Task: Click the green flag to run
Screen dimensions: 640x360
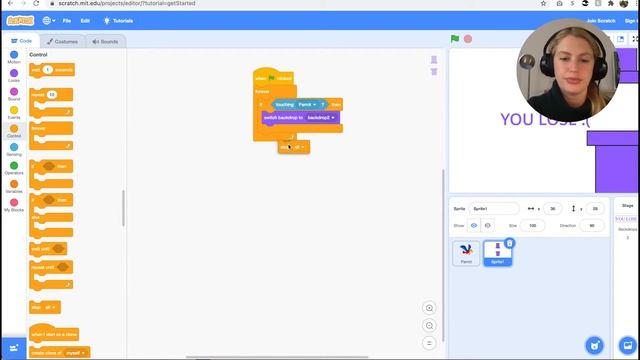Action: point(455,39)
